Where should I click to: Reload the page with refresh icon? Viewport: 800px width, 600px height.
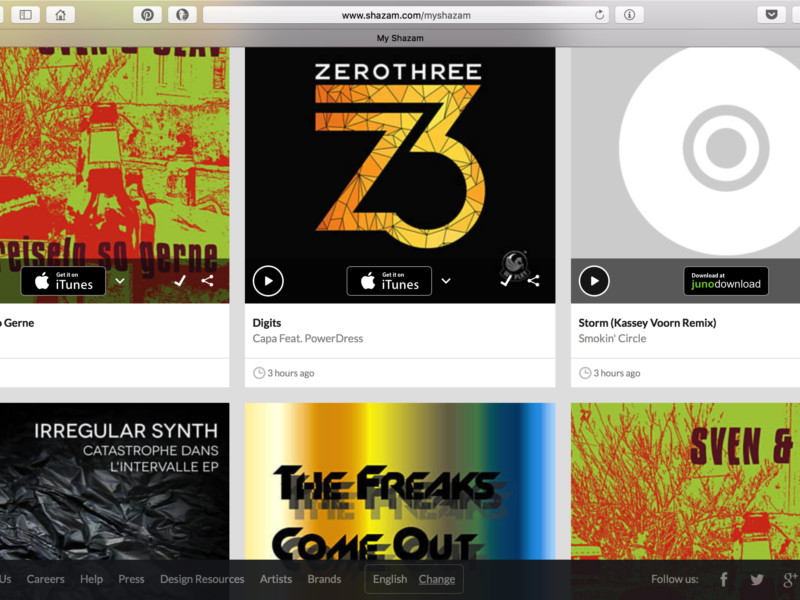pos(599,15)
